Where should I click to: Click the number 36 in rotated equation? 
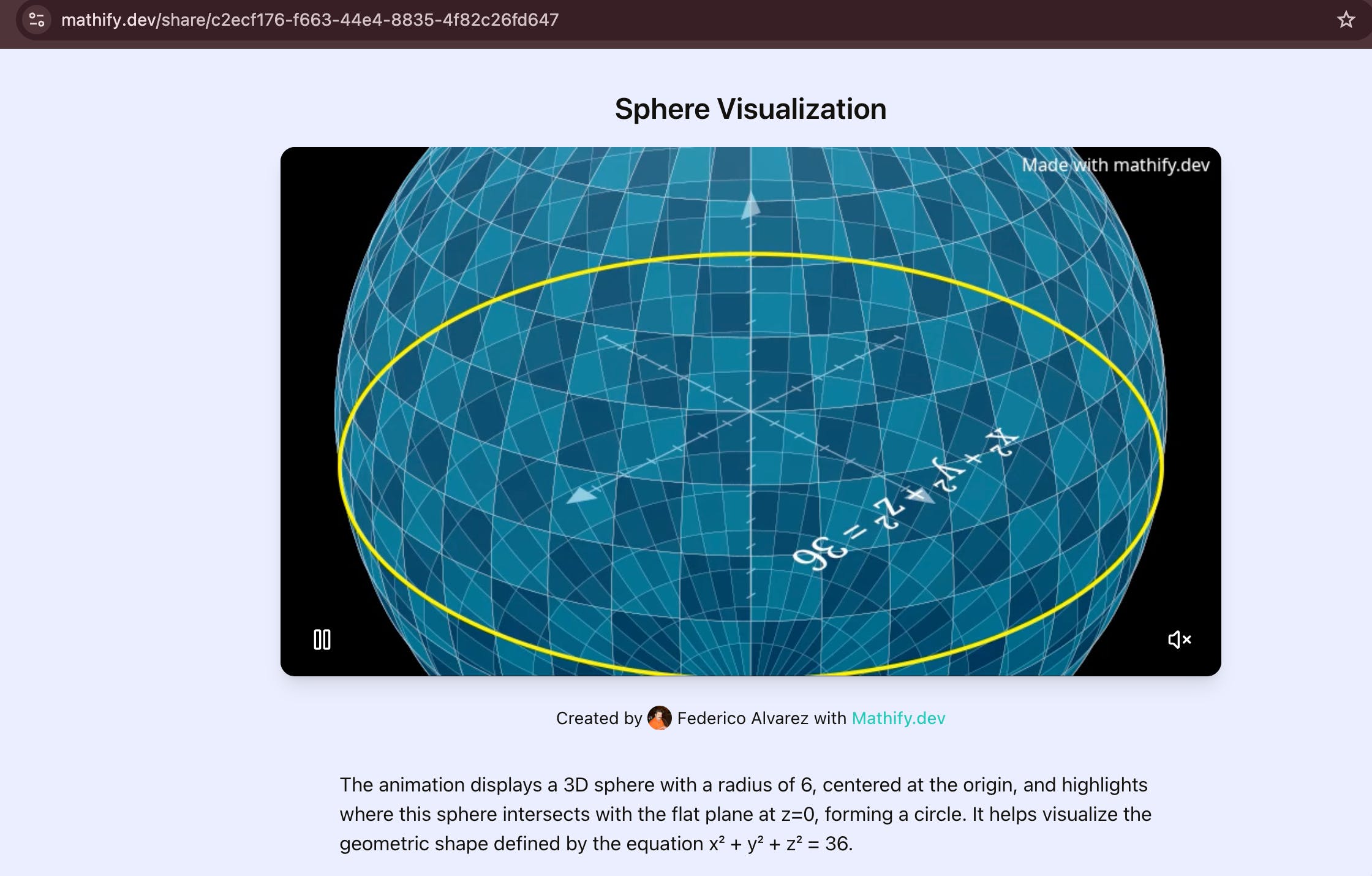(821, 553)
